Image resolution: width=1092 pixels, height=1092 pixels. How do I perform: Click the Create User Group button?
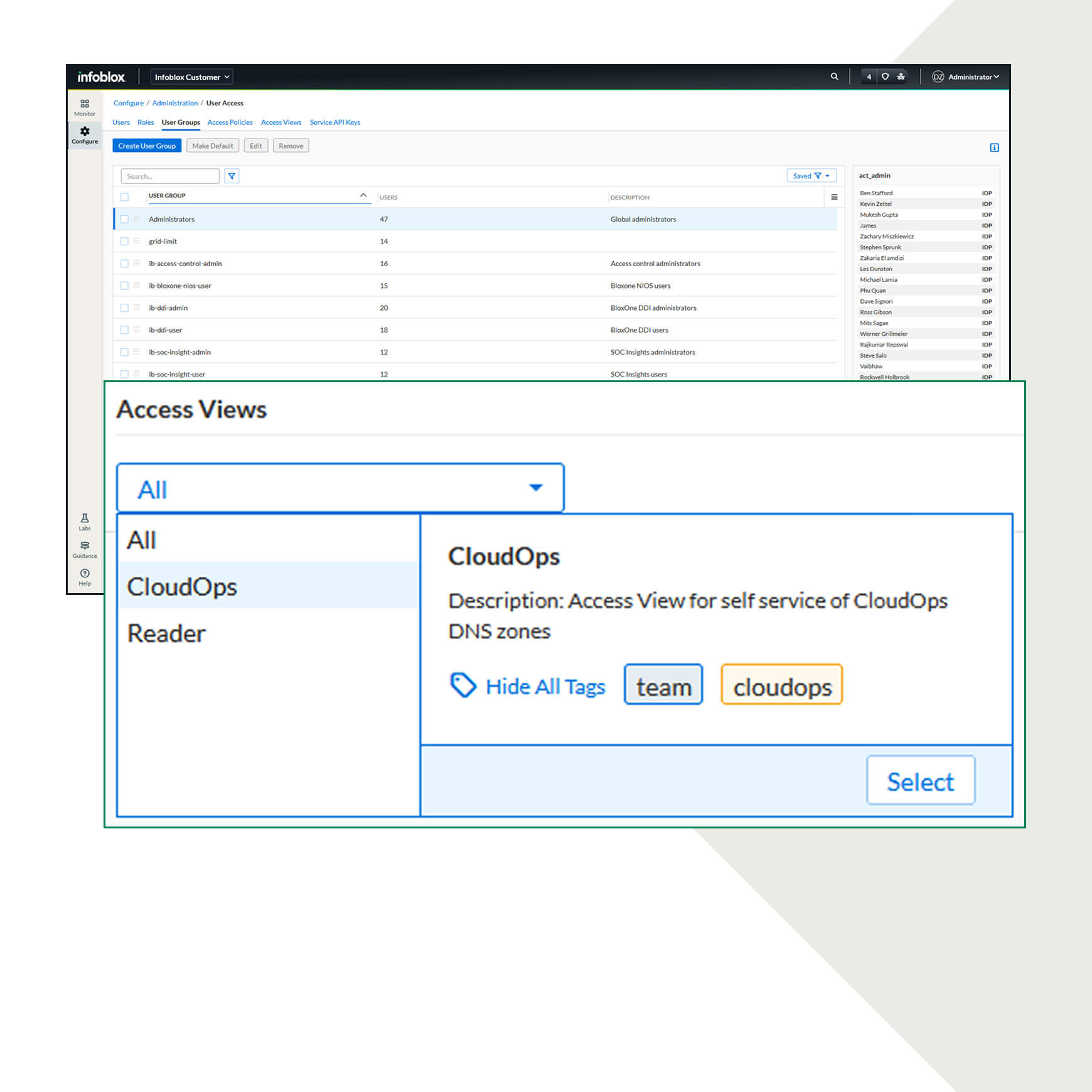(147, 146)
